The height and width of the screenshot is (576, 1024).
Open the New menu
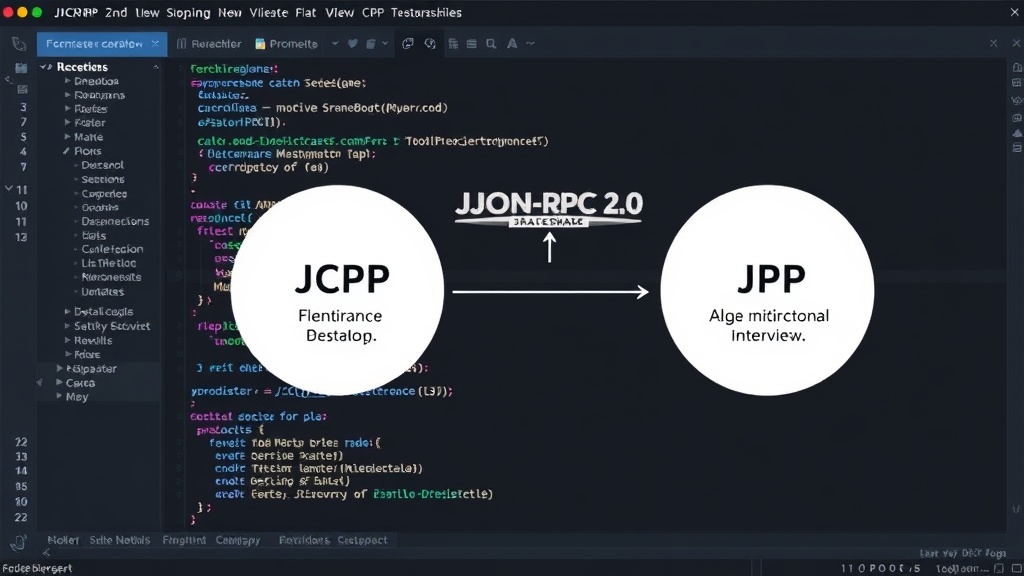pos(230,12)
